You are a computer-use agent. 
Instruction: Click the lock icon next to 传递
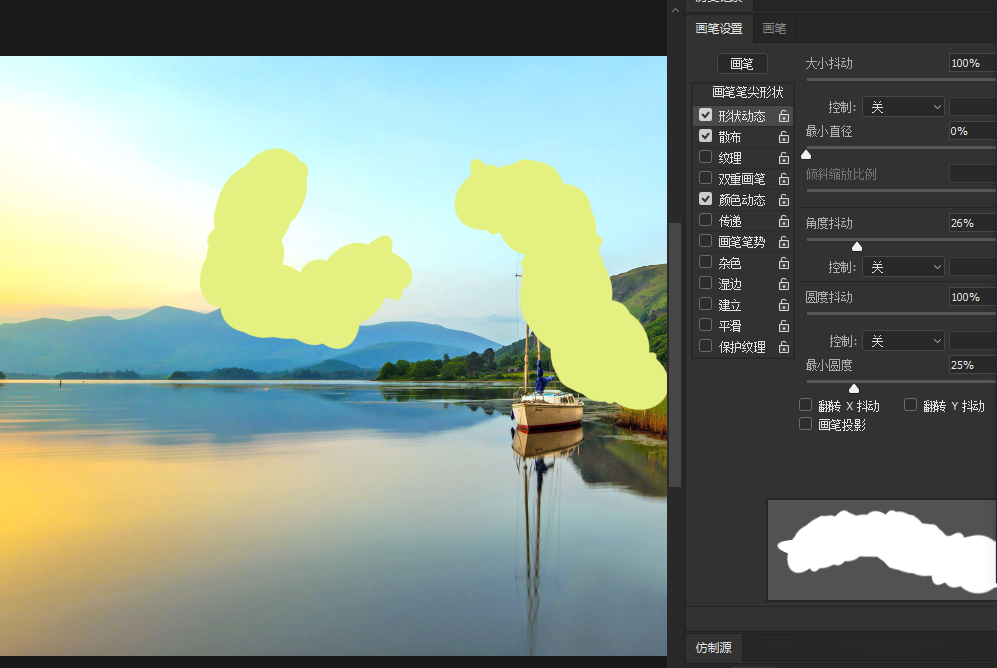(x=784, y=221)
